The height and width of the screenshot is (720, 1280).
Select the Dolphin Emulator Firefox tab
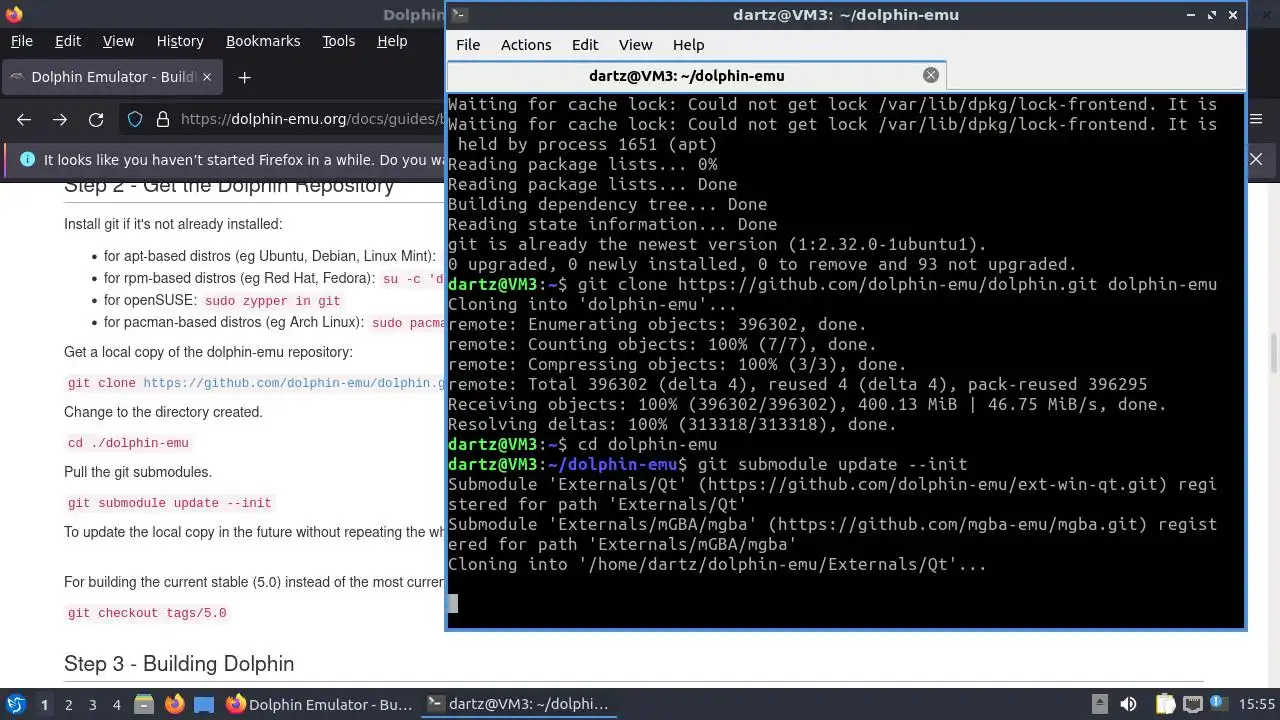pos(112,77)
